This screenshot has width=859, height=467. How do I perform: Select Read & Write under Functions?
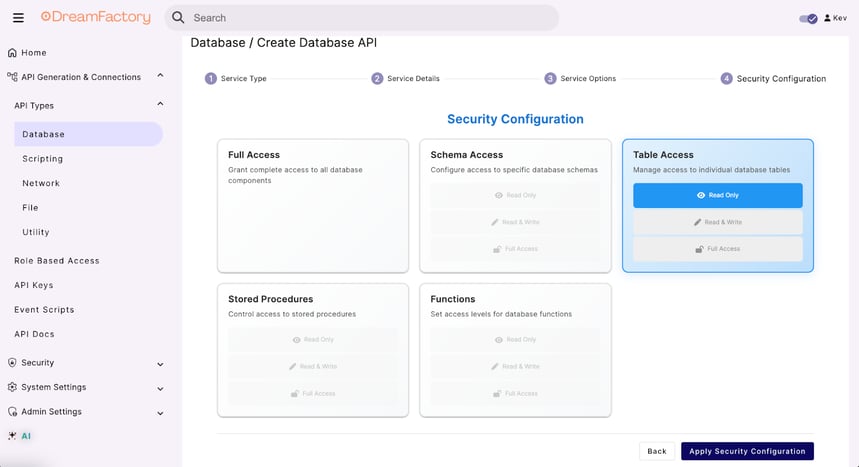(x=515, y=366)
